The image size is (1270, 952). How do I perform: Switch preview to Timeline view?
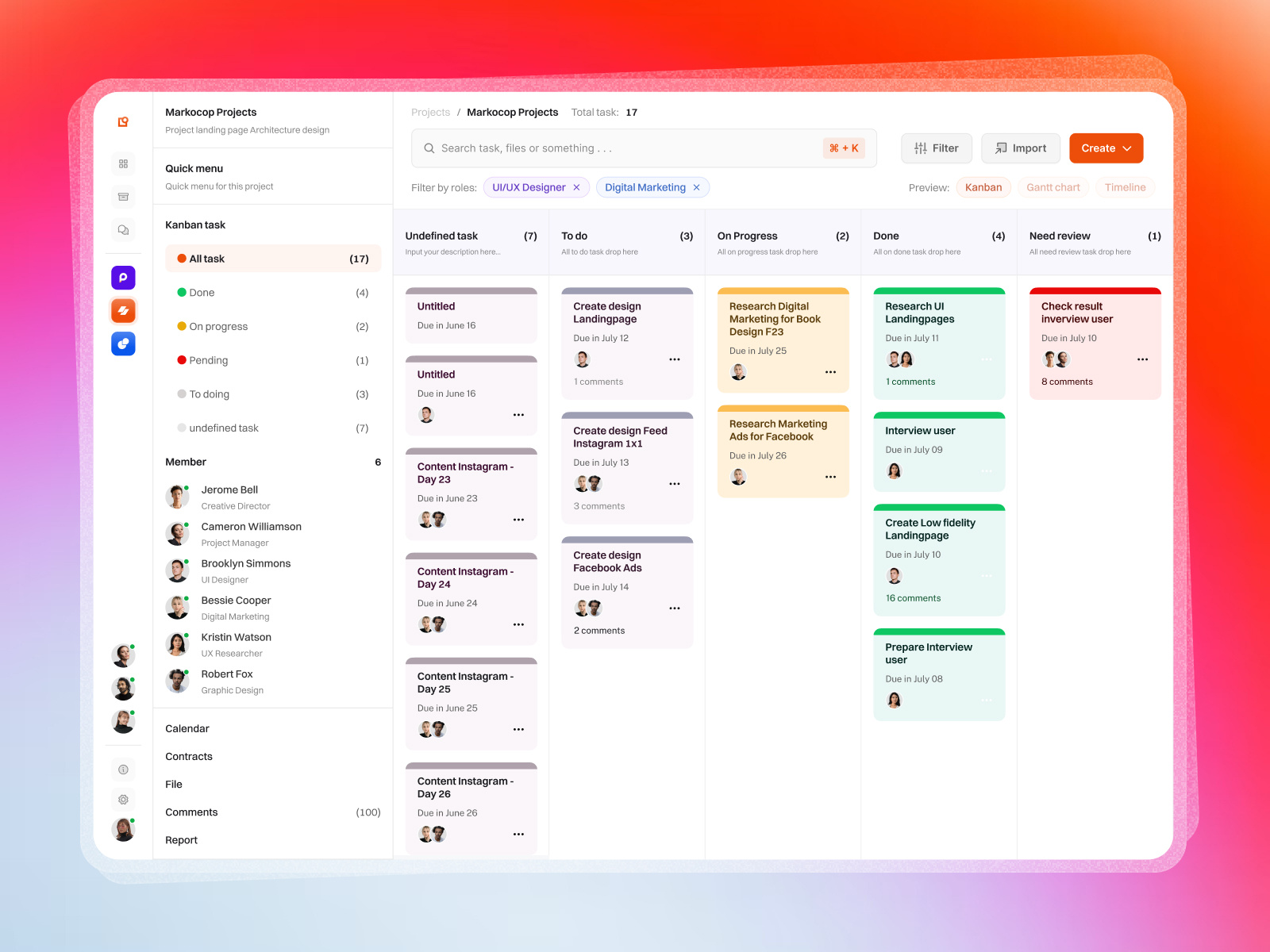1125,187
